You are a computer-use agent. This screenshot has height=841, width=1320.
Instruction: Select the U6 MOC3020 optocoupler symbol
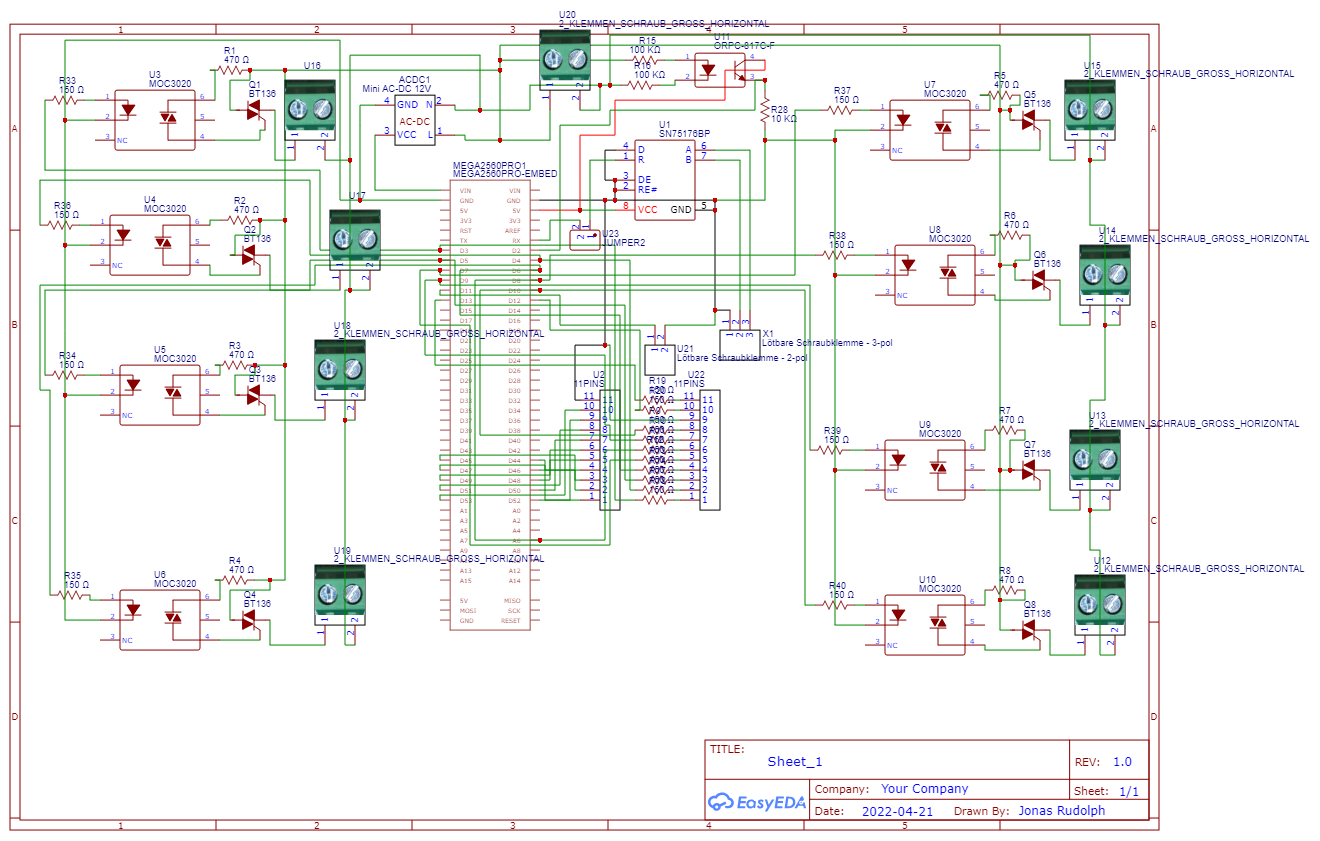pyautogui.click(x=160, y=620)
